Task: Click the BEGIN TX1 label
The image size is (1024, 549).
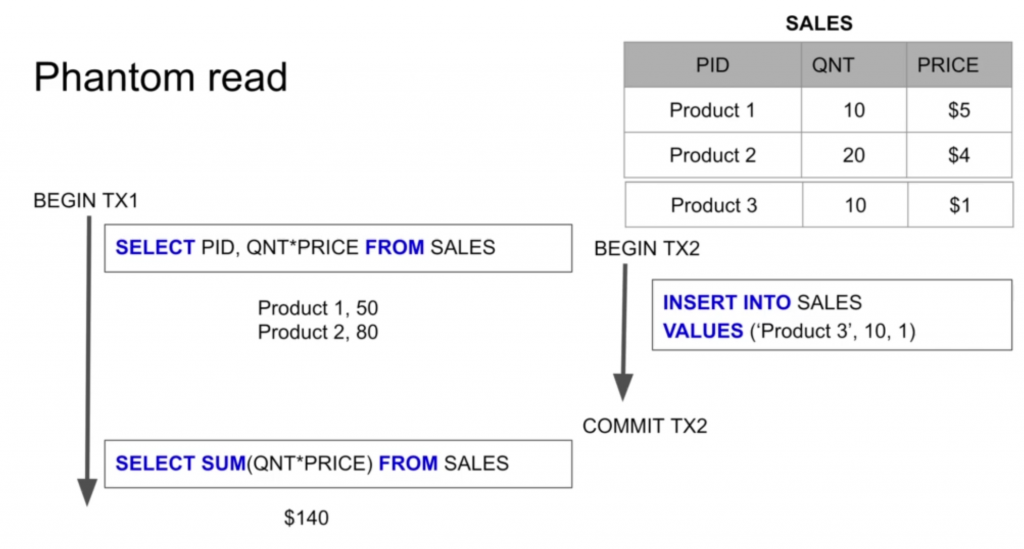Action: [86, 200]
